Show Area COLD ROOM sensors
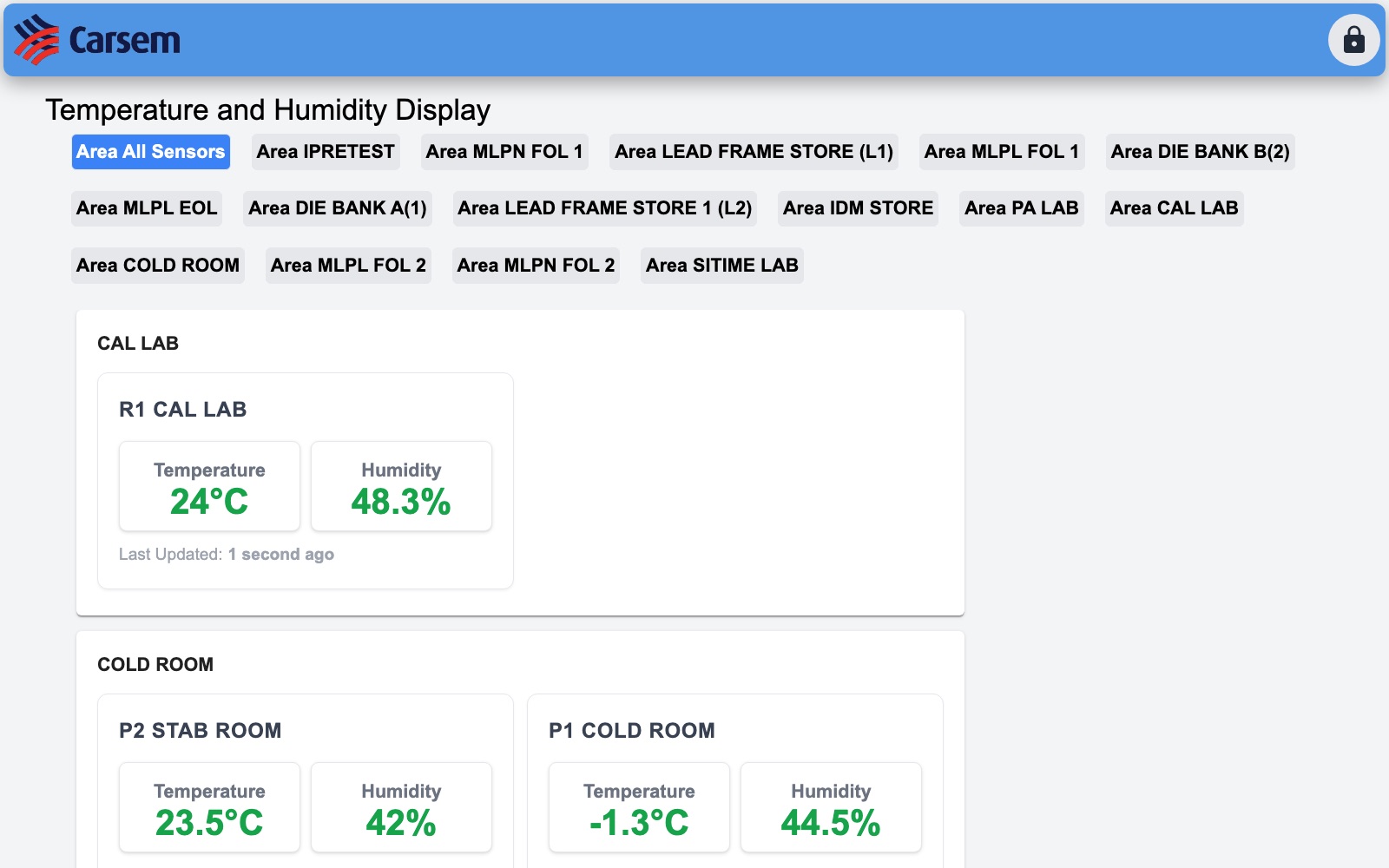 158,266
